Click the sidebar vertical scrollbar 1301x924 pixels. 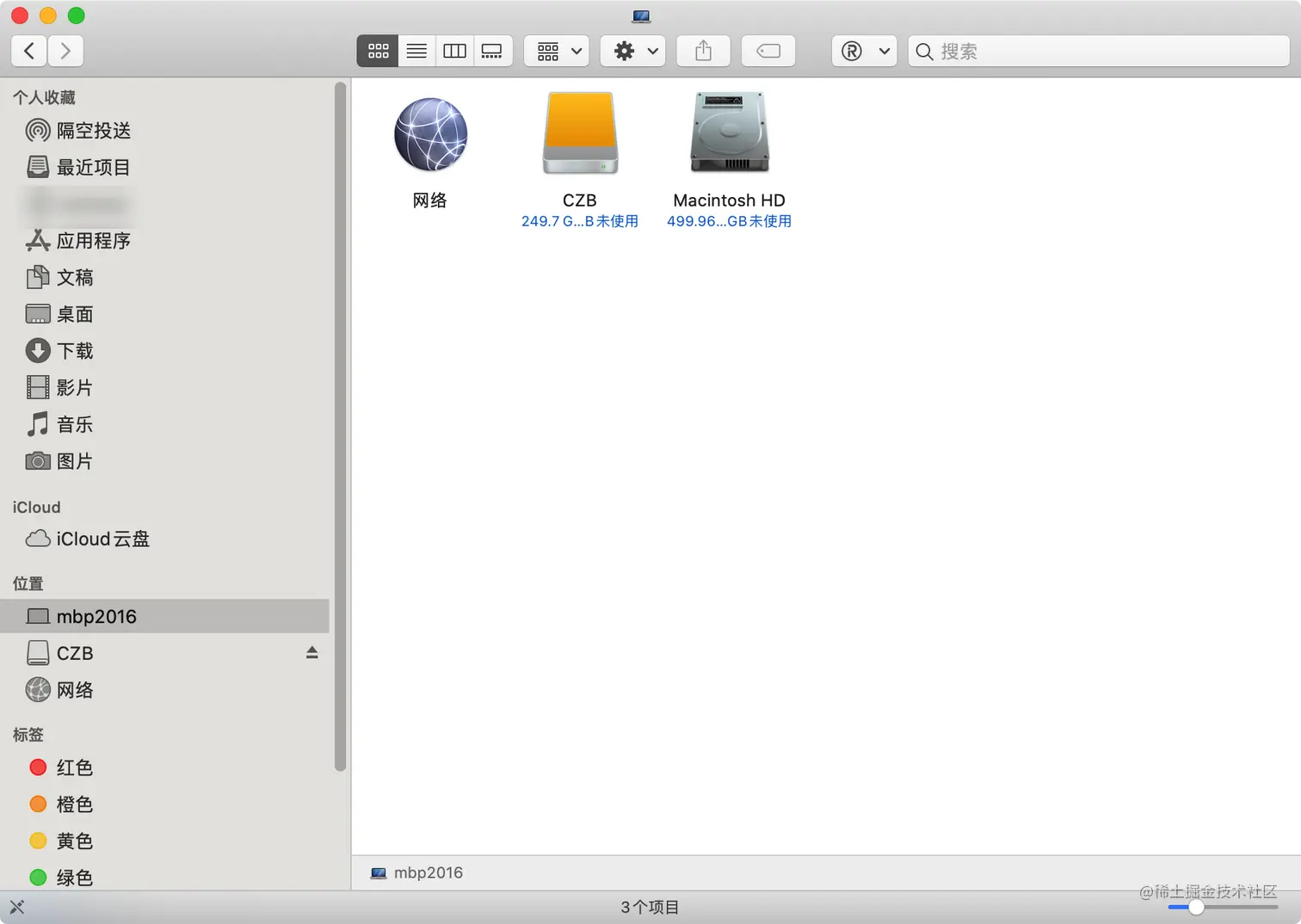tap(340, 426)
